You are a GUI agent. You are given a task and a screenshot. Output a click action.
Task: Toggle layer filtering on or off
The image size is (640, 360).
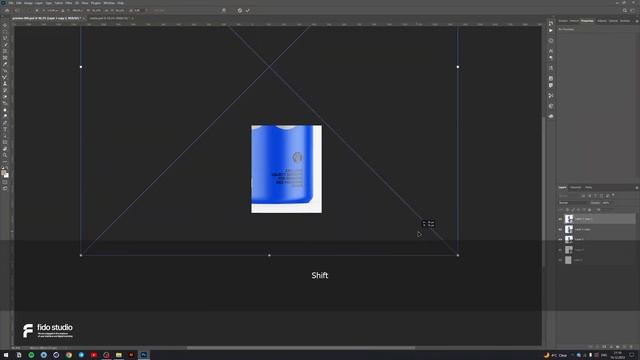pos(613,196)
